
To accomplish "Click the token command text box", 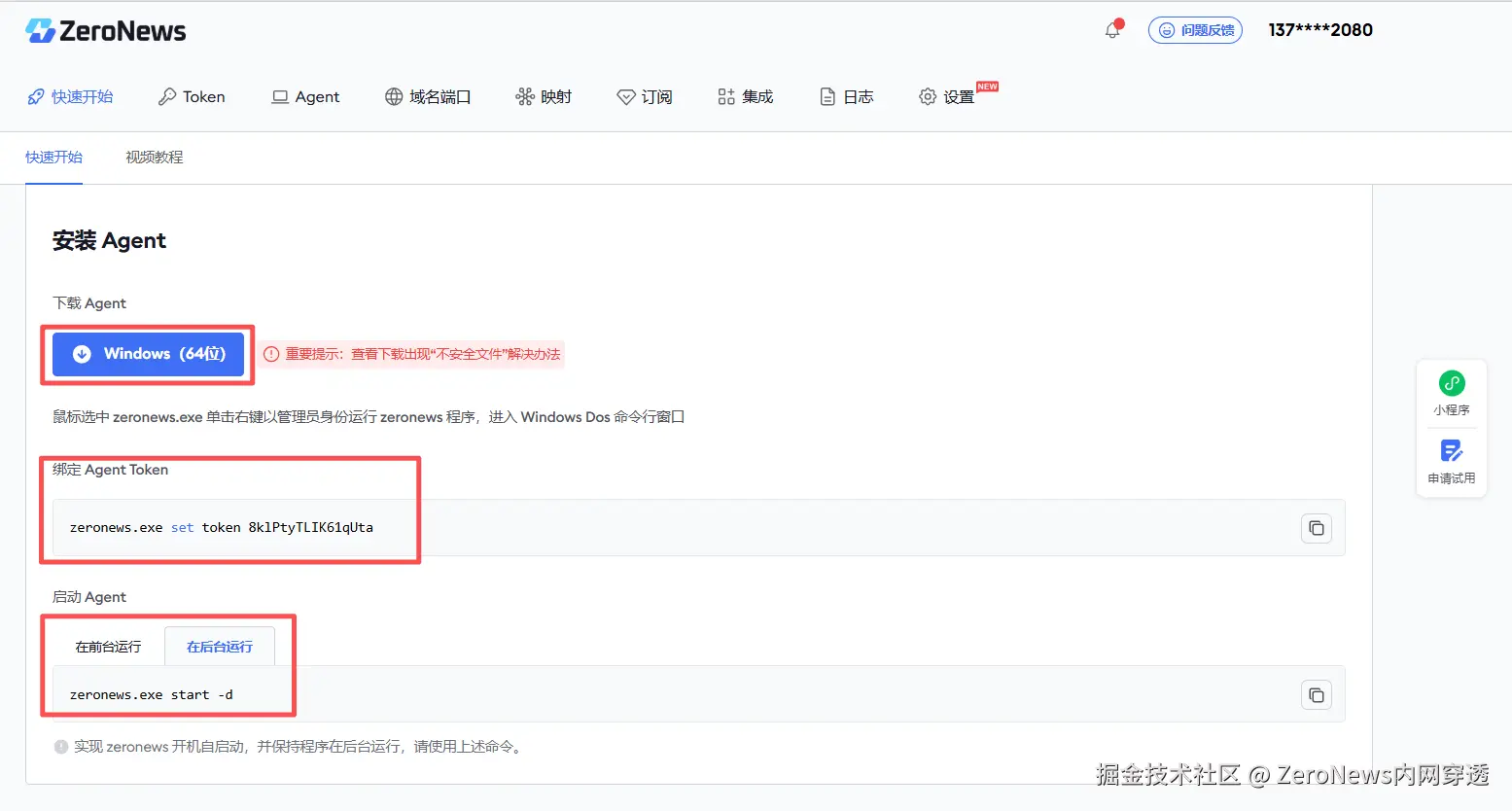I will coord(699,528).
